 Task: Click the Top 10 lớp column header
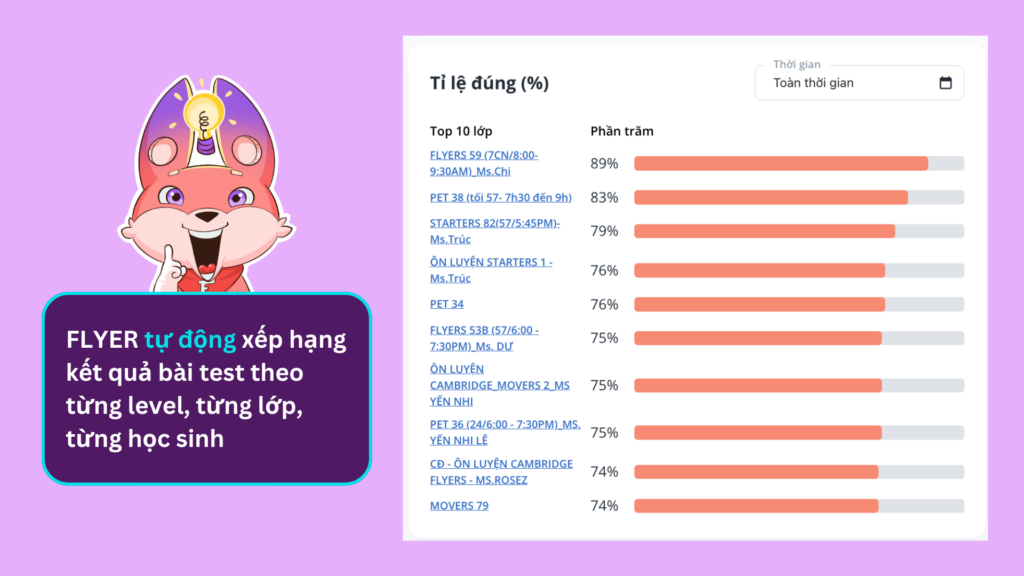(461, 131)
